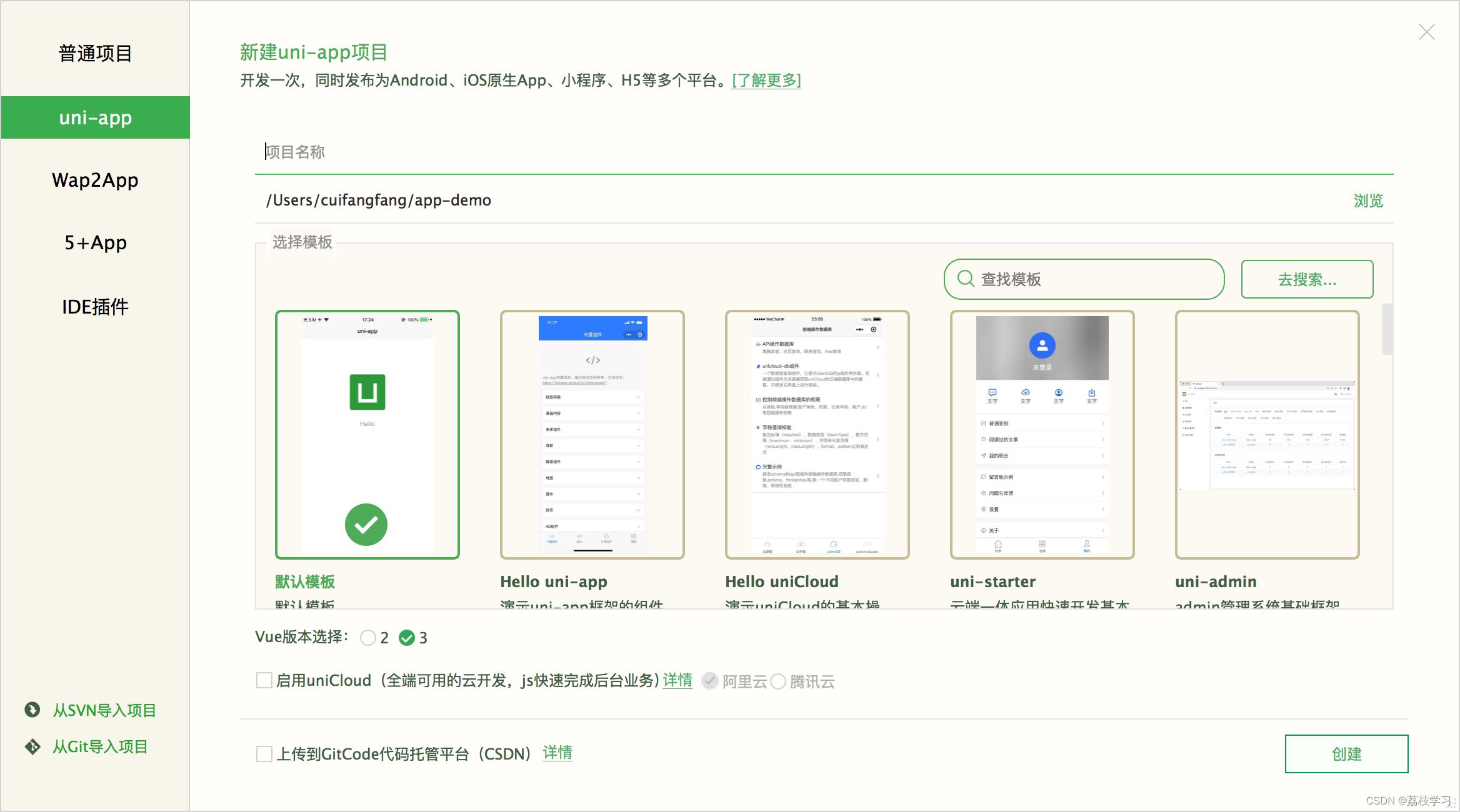Enable the 启用uniCloud checkbox
The height and width of the screenshot is (812, 1460).
pyautogui.click(x=264, y=680)
